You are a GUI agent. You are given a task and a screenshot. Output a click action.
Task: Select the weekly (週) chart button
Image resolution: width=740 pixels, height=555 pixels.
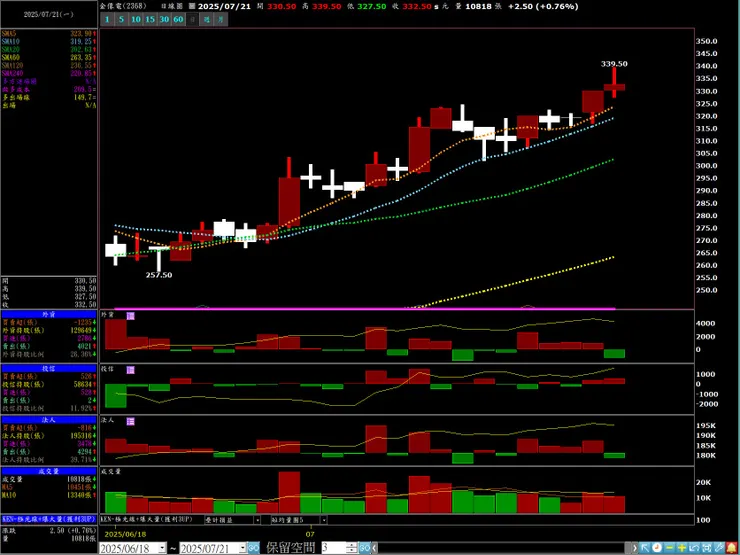pyautogui.click(x=206, y=19)
